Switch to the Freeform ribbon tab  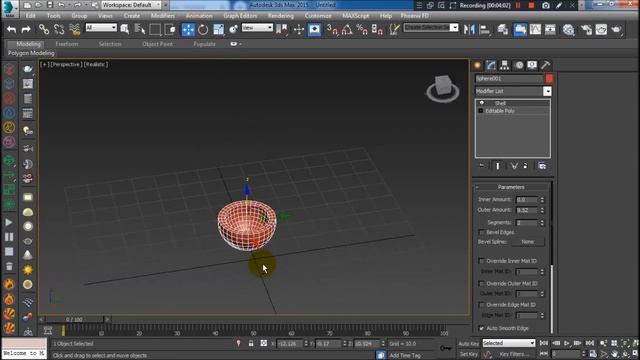67,44
